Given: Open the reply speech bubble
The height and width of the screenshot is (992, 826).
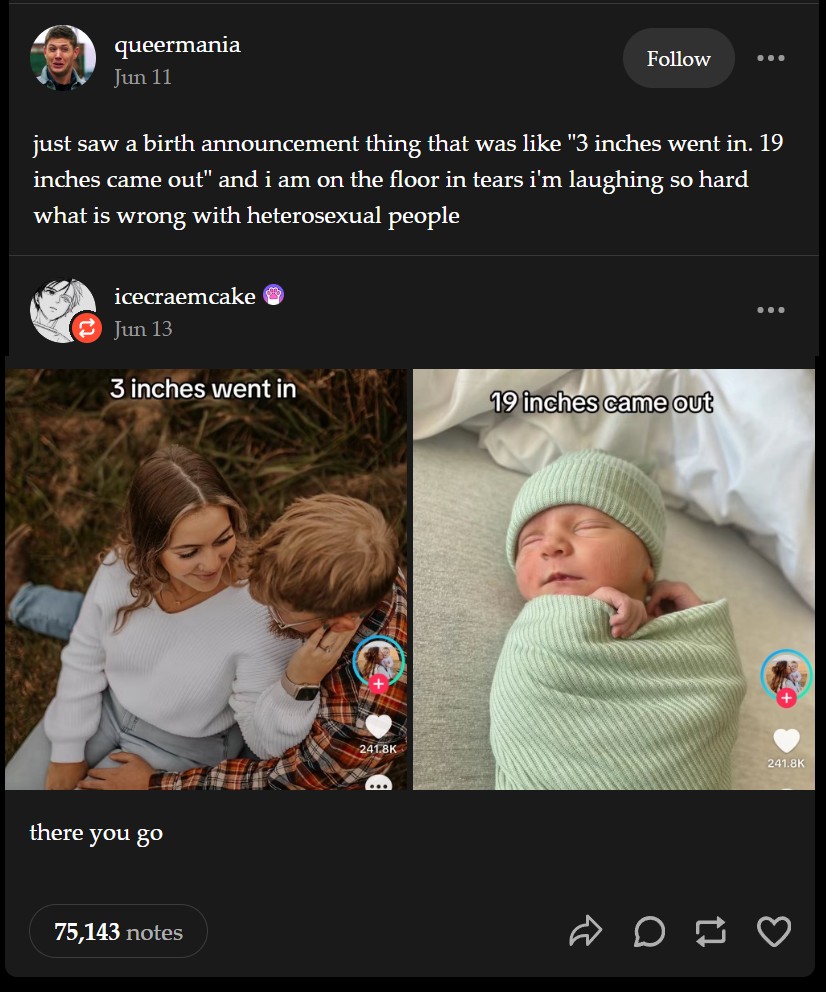Looking at the screenshot, I should pyautogui.click(x=649, y=931).
